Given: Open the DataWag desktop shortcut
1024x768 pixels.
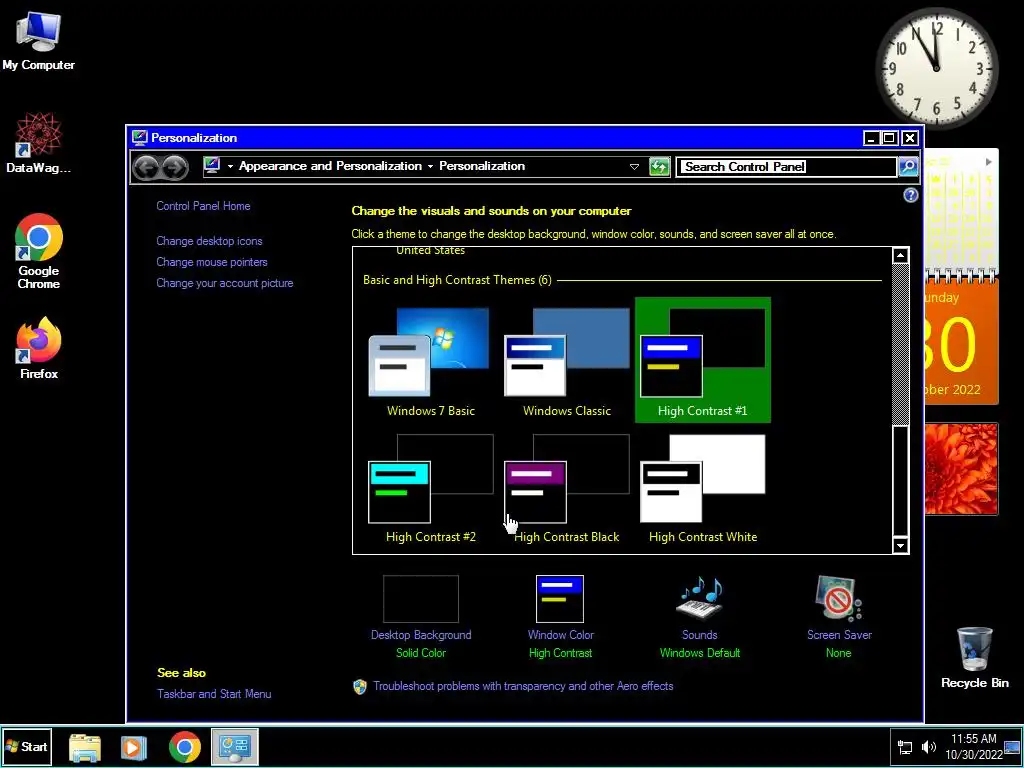Looking at the screenshot, I should click(39, 142).
